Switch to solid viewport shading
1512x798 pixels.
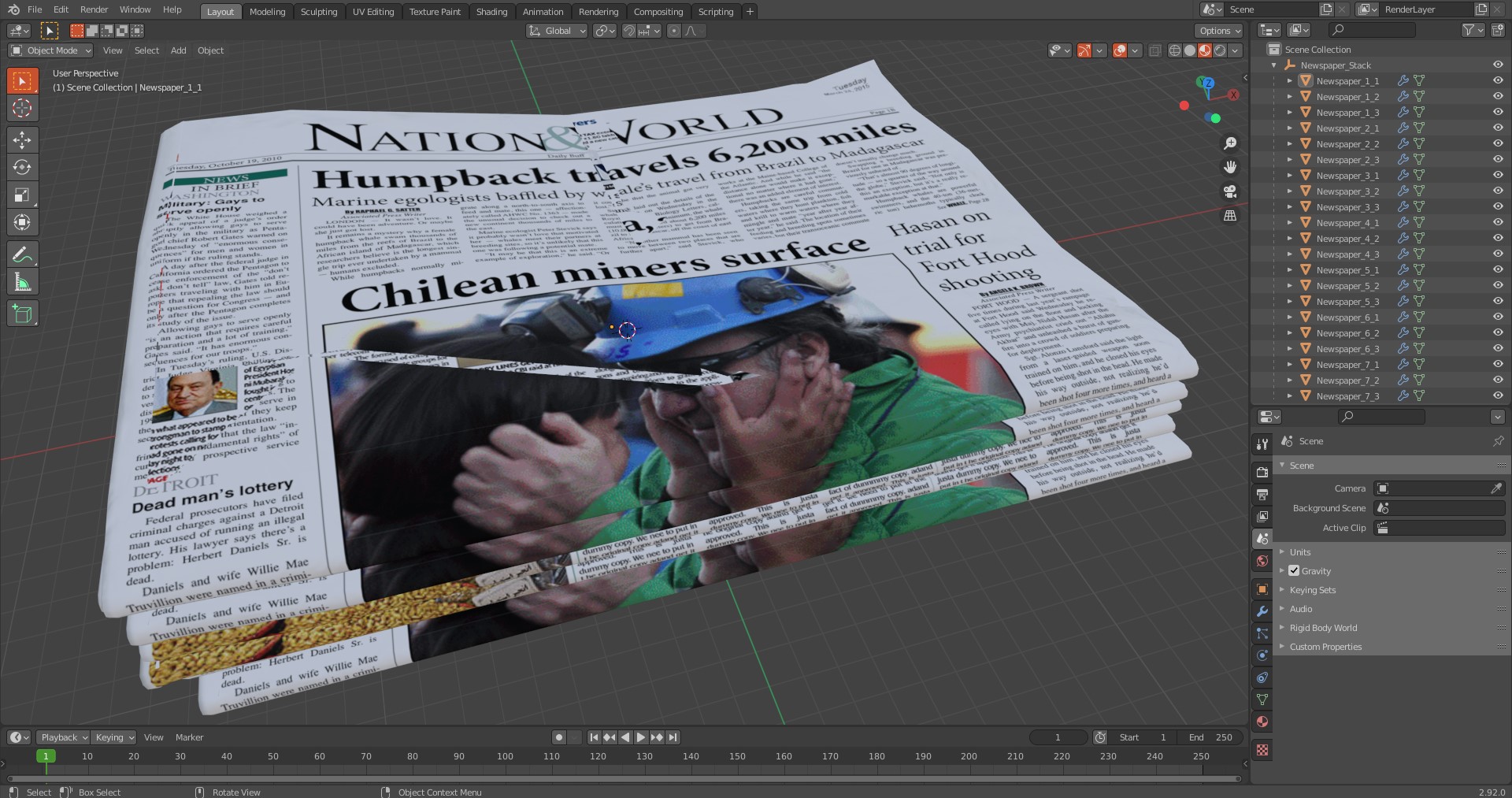point(1190,50)
